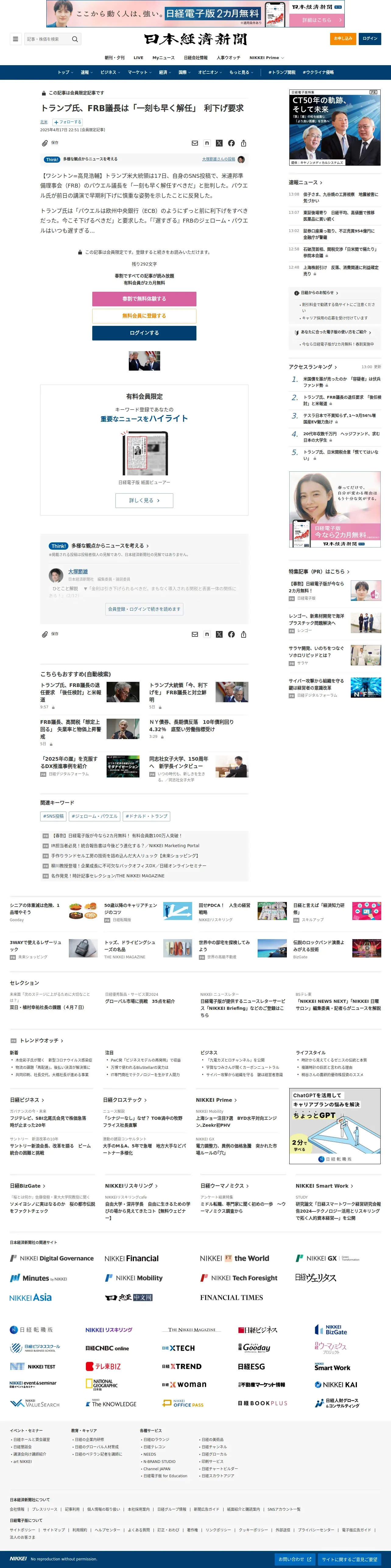Open the 速報ニュース section heading
The image size is (391, 1568).
[x=306, y=183]
